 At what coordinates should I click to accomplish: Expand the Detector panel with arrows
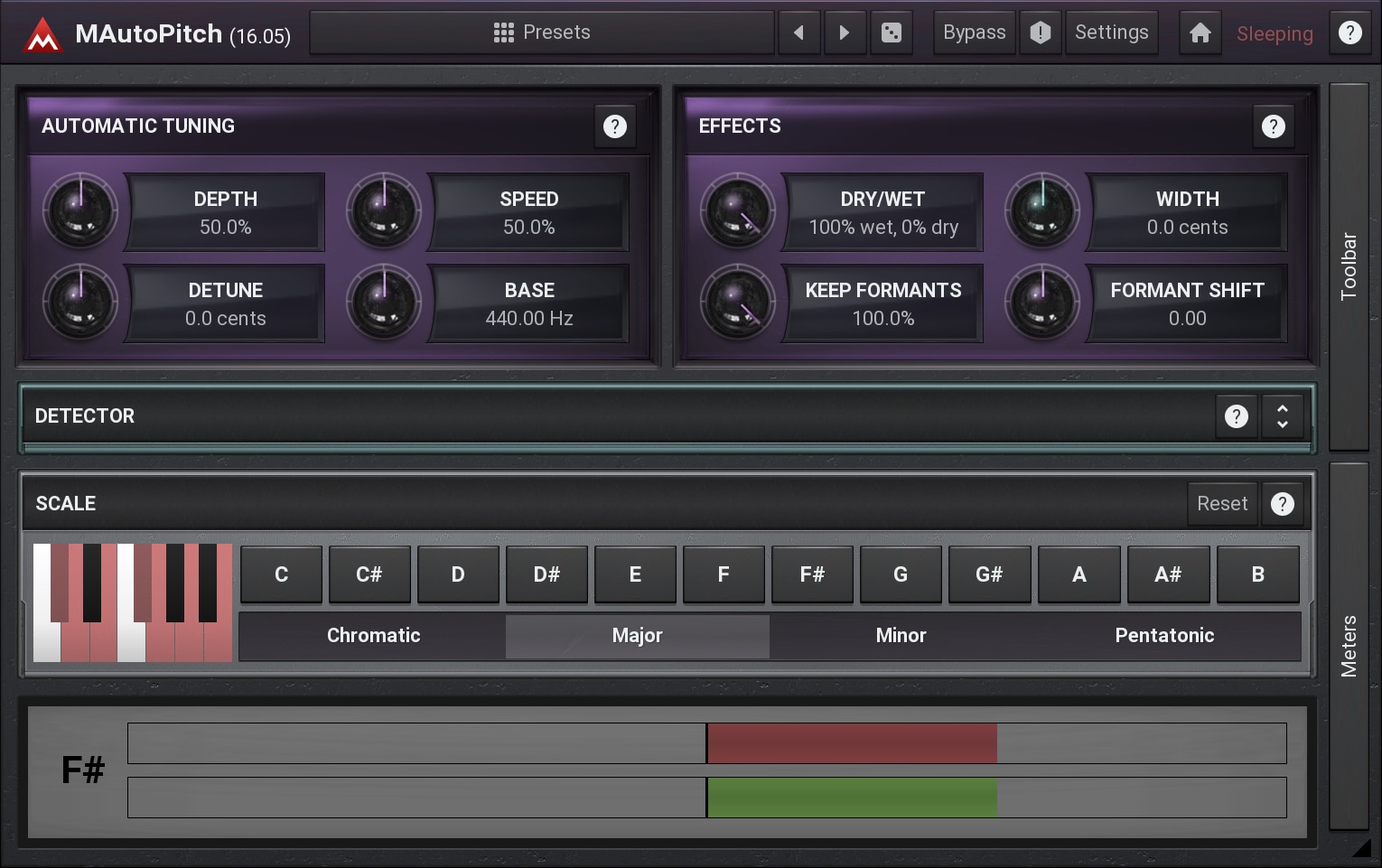coord(1283,416)
